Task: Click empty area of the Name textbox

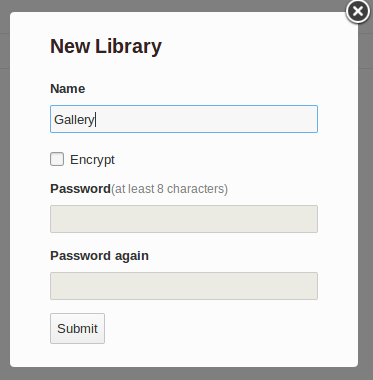Action: click(207, 119)
